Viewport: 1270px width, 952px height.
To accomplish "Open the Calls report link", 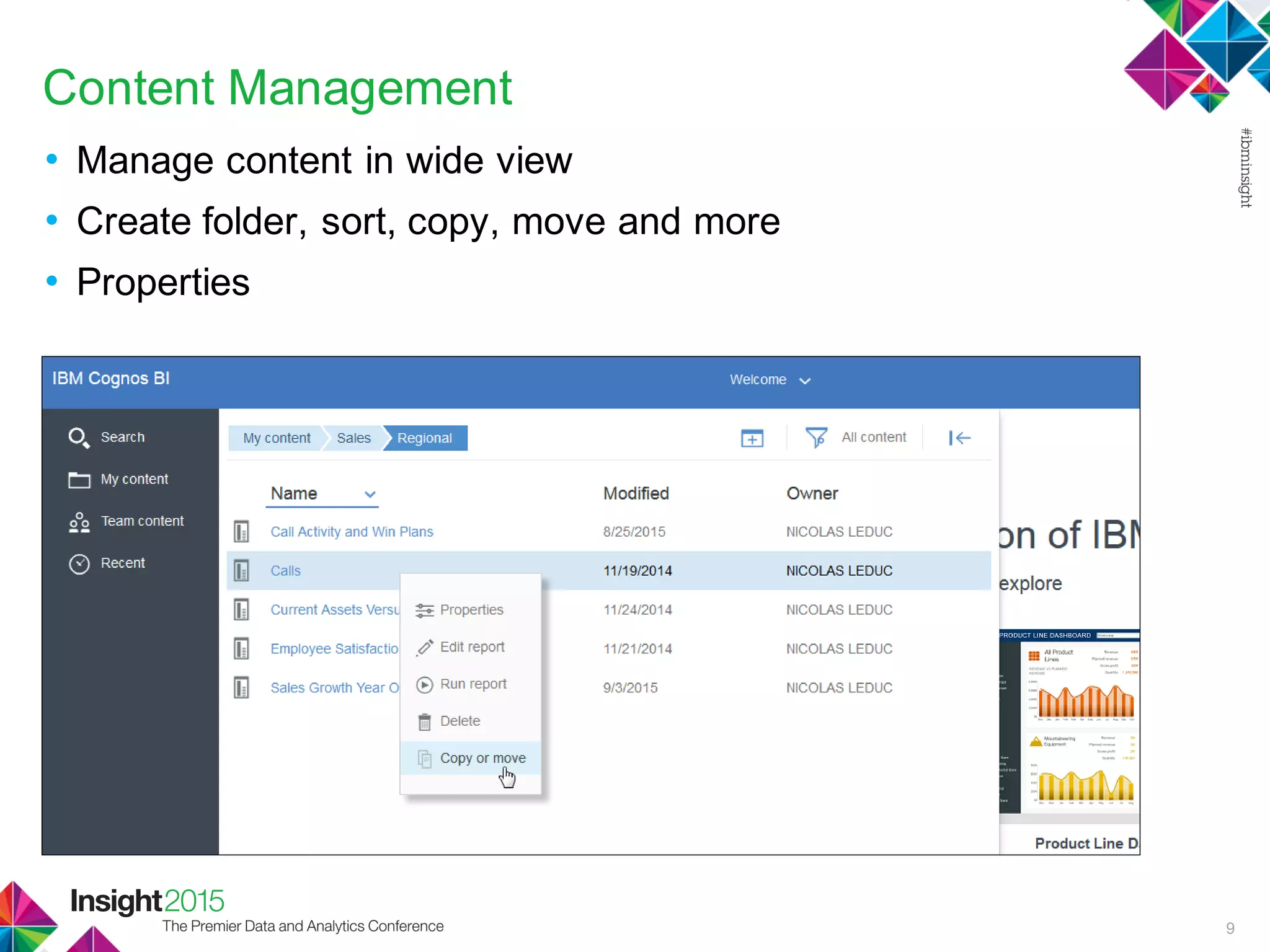I will tap(285, 571).
